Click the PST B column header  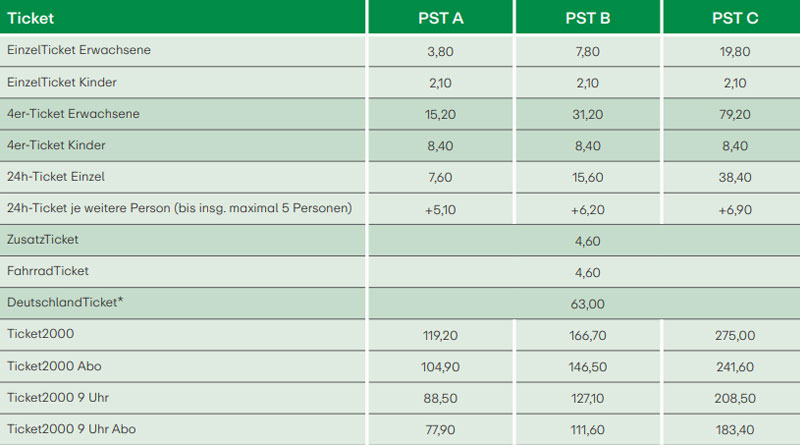[587, 18]
